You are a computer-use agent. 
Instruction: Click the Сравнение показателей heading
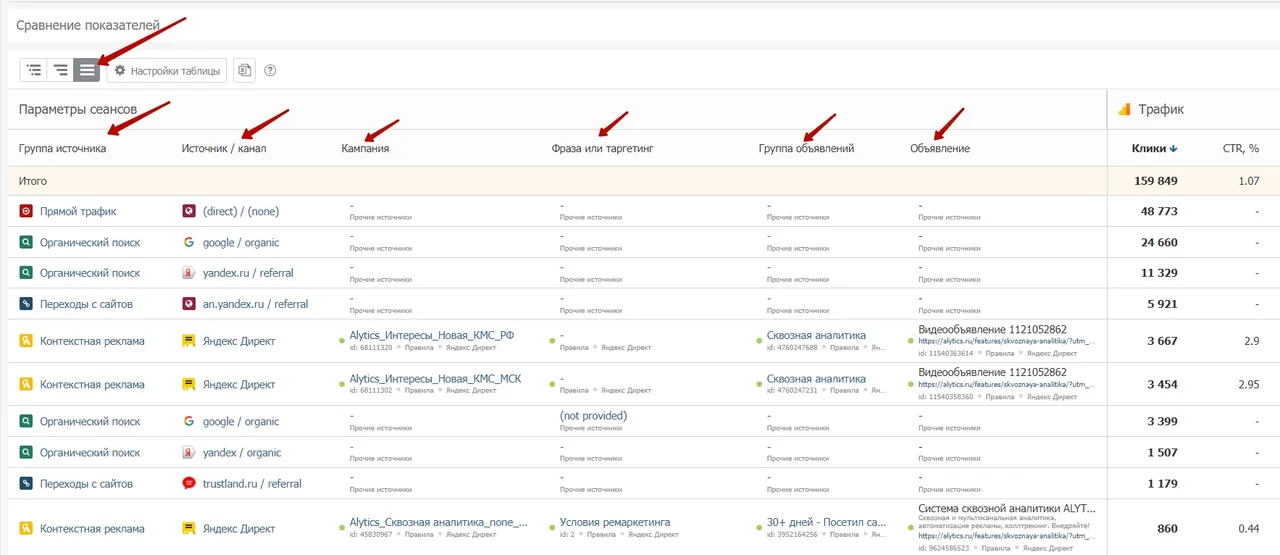tap(88, 24)
